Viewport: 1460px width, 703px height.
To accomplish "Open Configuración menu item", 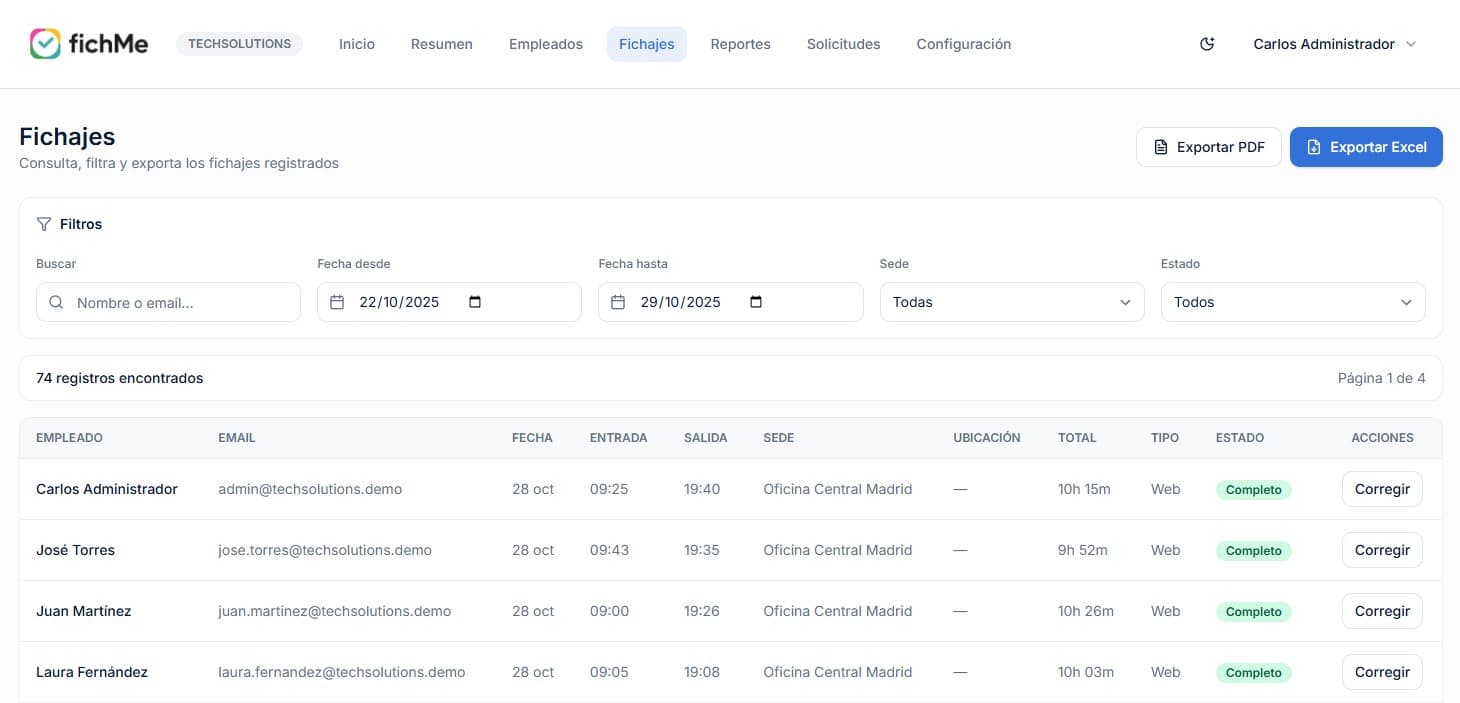I will point(964,44).
